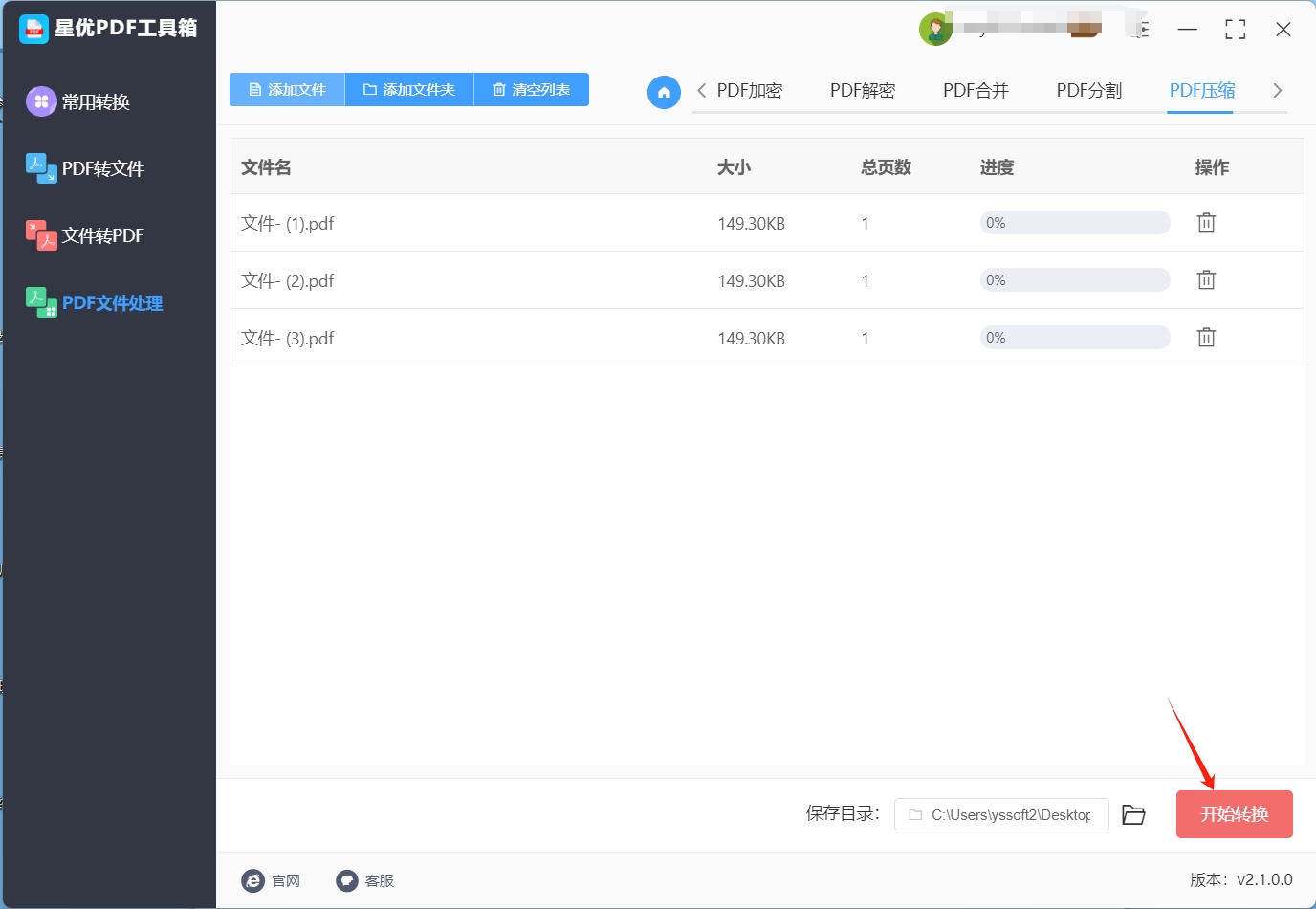This screenshot has width=1316, height=909.
Task: Click the 清空列表 button
Action: point(532,89)
